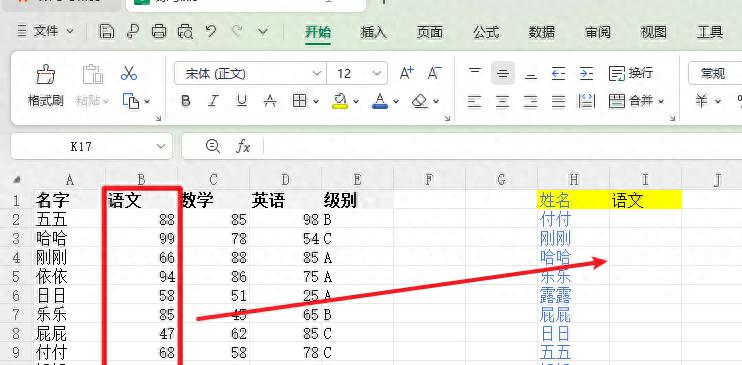Viewport: 742px width, 365px height.
Task: Click the Print icon
Action: click(x=159, y=32)
